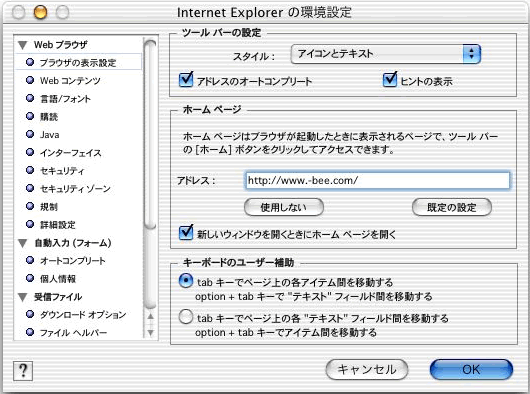Click the sidebar scrollbar thumb
The width and height of the screenshot is (530, 394).
click(x=150, y=134)
